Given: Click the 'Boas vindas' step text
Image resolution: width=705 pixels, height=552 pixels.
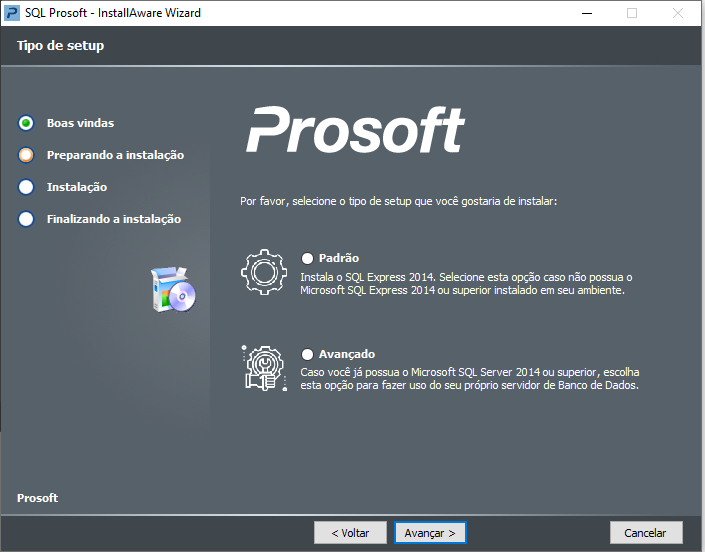Looking at the screenshot, I should [80, 123].
